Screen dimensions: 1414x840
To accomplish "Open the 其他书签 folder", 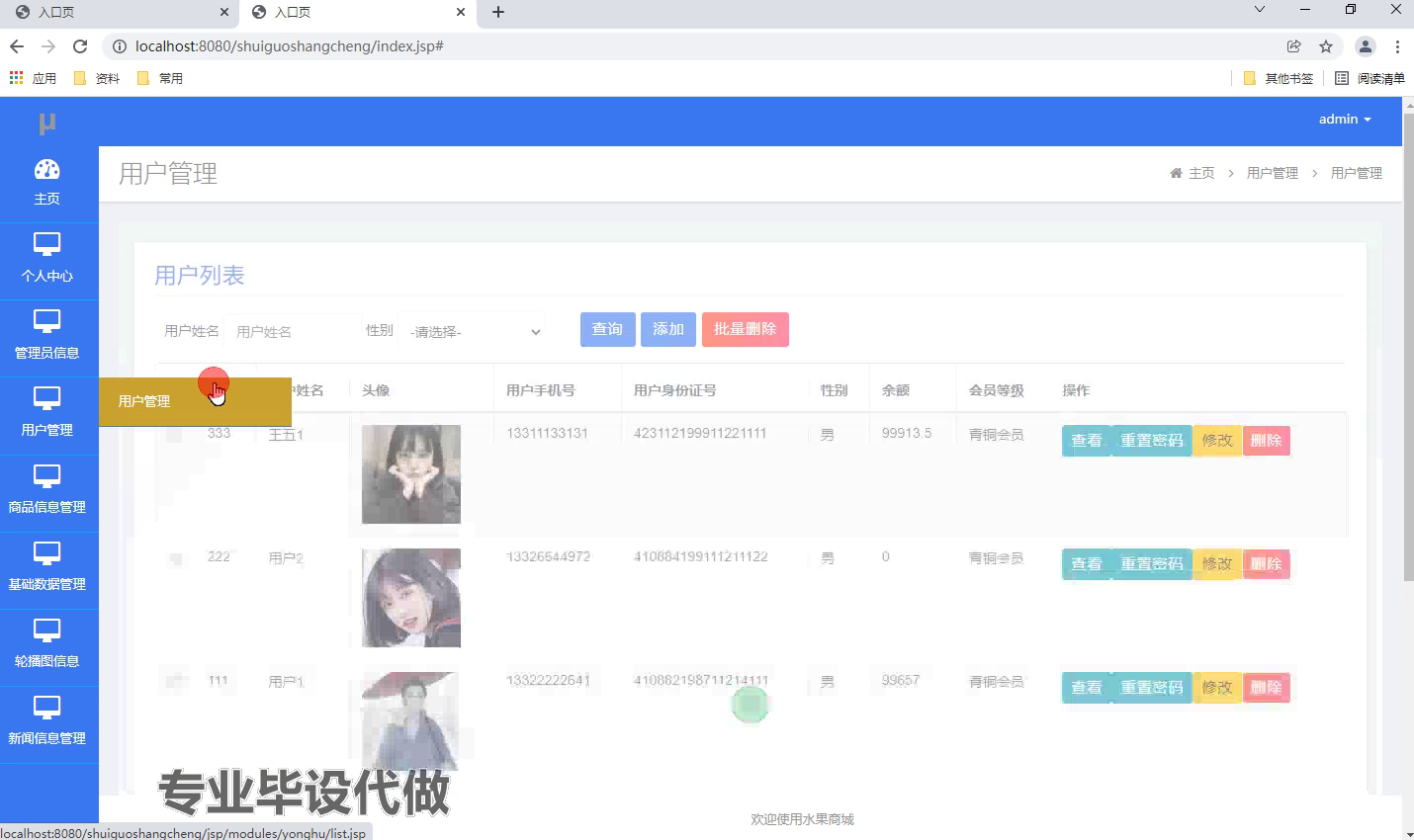I will [x=1278, y=78].
